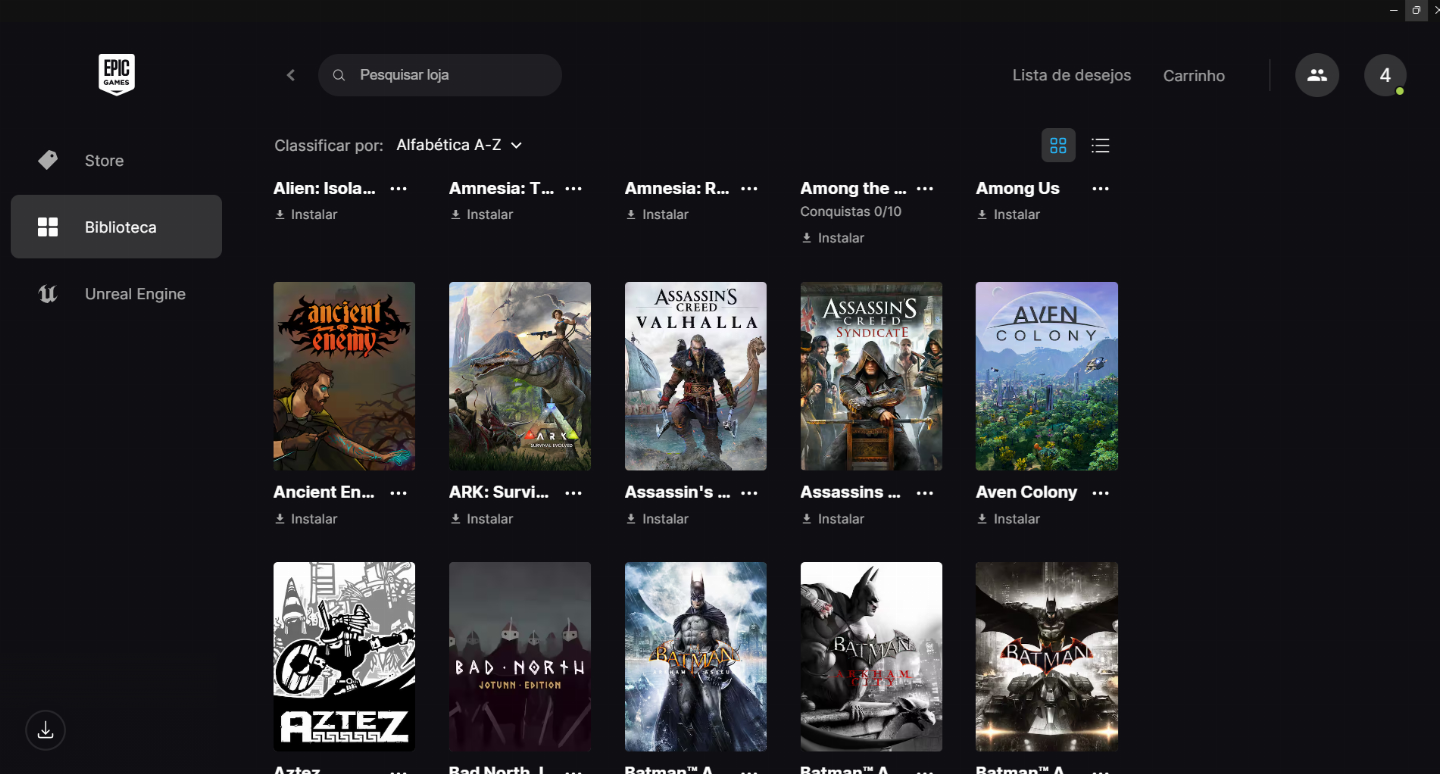This screenshot has height=774, width=1440.
Task: Select Assassin's Creed Valhalla cover art
Action: [x=696, y=376]
